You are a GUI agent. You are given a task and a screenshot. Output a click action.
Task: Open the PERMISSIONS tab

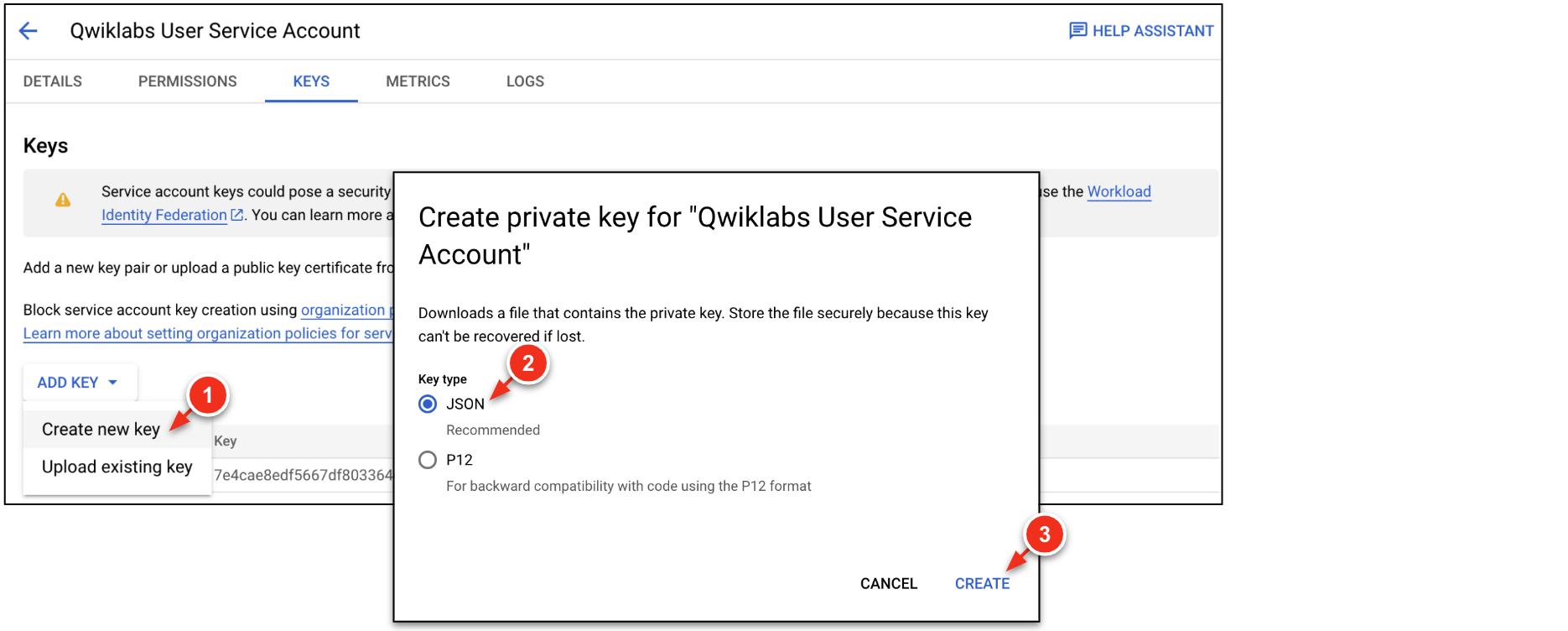(x=187, y=81)
